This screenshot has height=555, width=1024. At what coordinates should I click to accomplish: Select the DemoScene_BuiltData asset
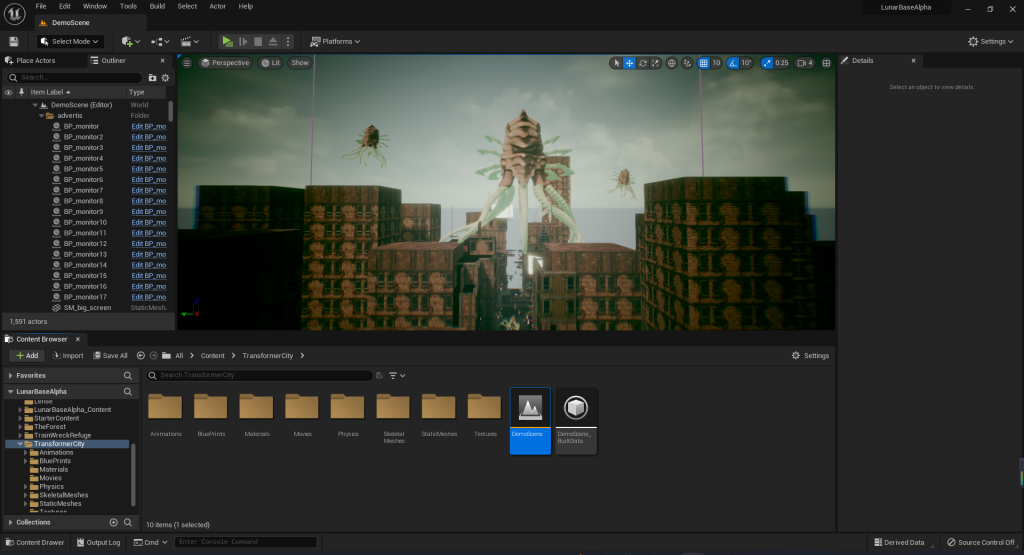pos(576,420)
